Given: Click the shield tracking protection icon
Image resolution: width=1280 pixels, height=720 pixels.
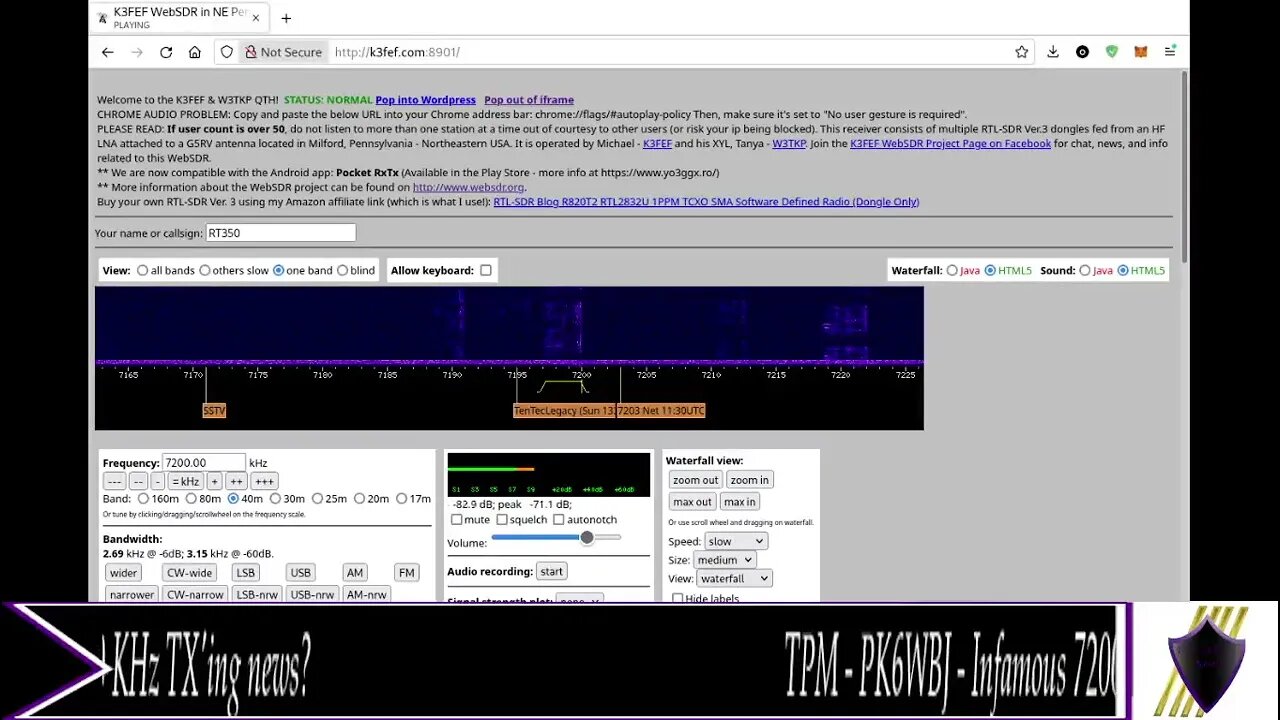Looking at the screenshot, I should (227, 52).
